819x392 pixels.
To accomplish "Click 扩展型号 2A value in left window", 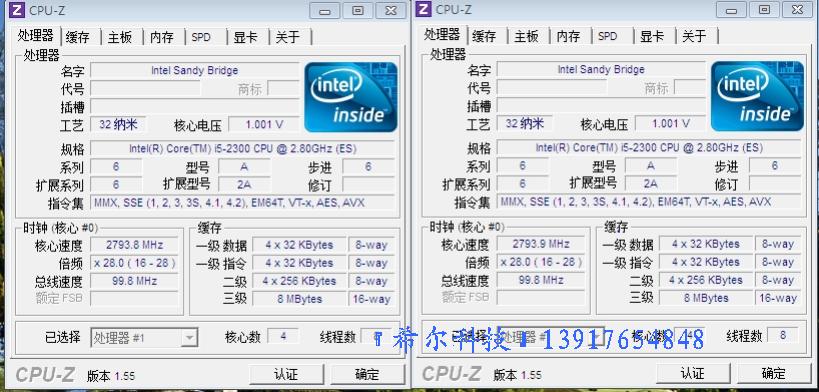I will [x=244, y=185].
